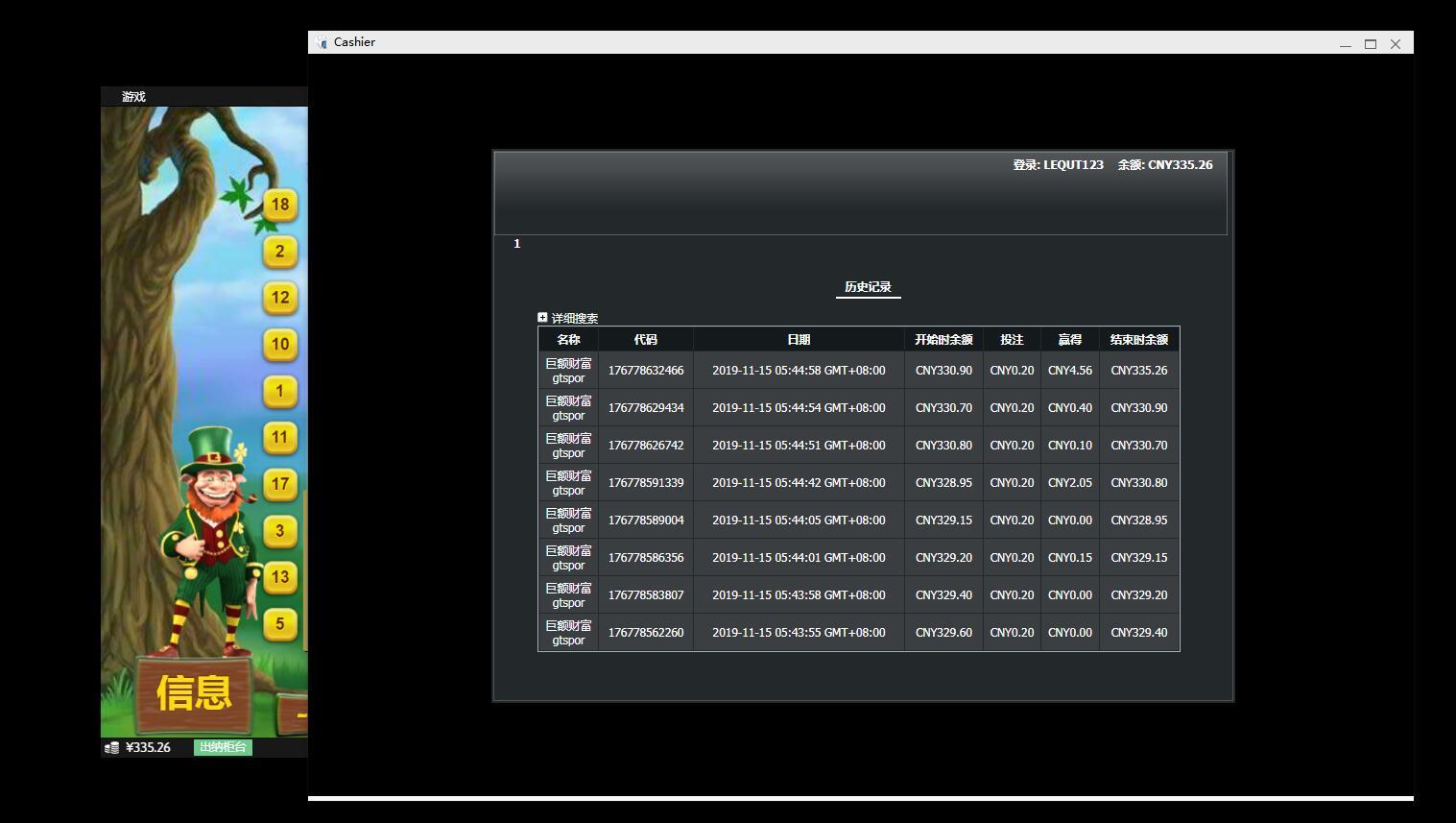
Task: Close the Cashier window
Action: [1396, 44]
